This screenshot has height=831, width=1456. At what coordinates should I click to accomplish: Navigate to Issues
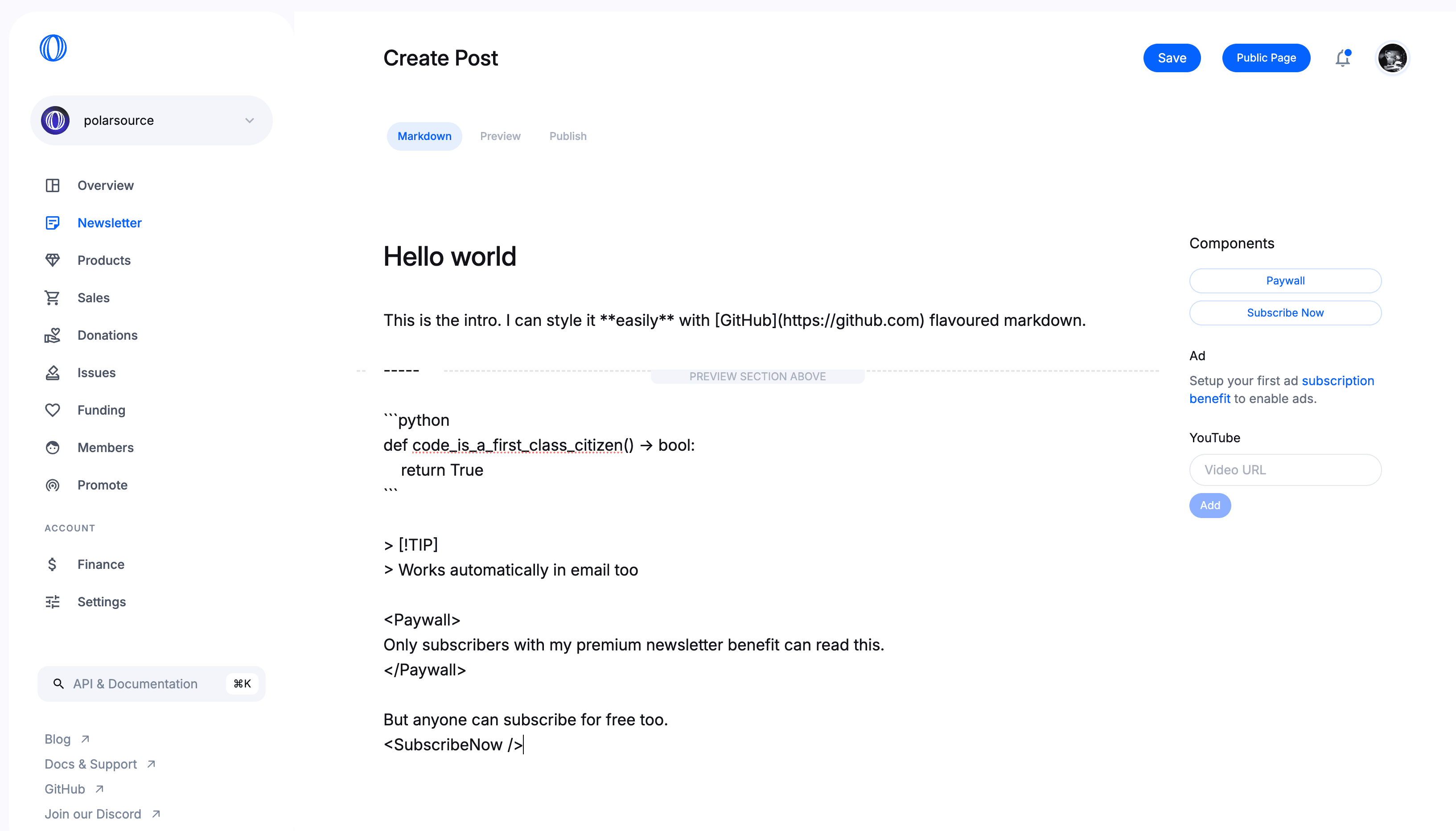[x=96, y=373]
